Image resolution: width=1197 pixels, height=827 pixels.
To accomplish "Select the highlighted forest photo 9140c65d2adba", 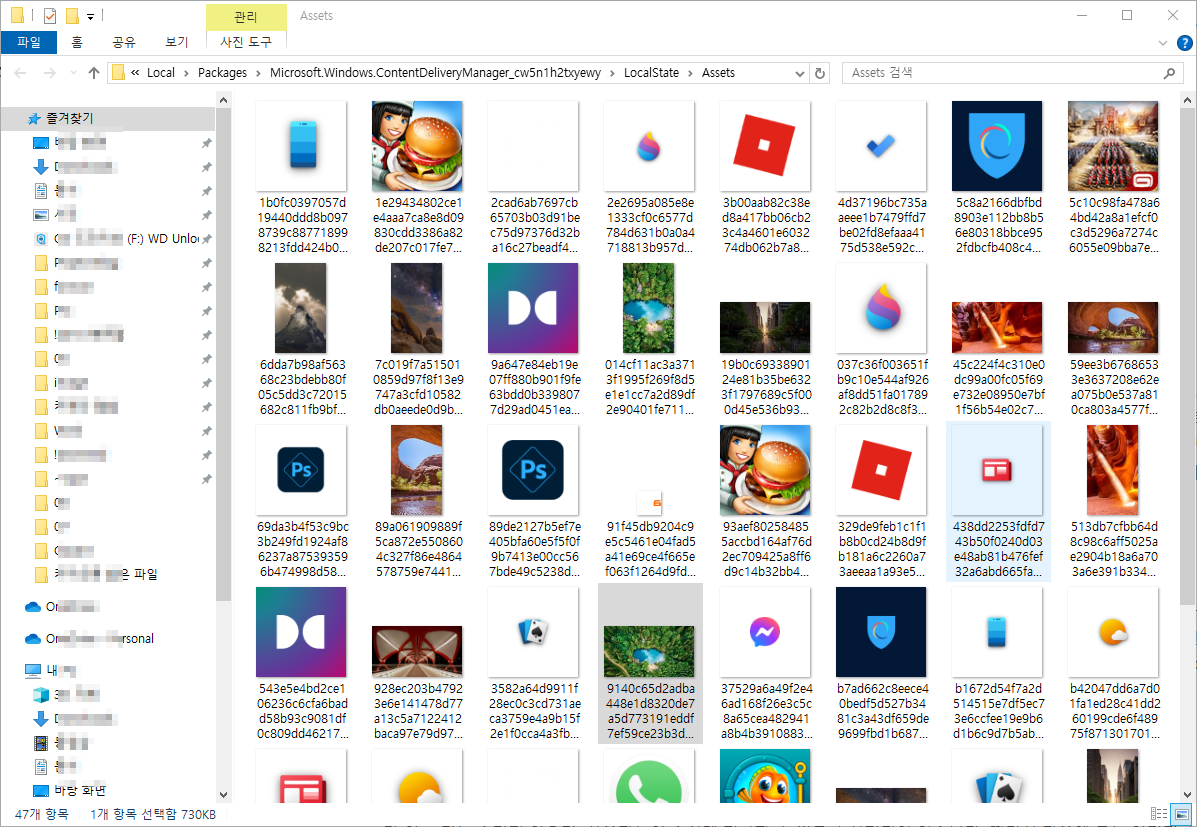I will click(650, 664).
